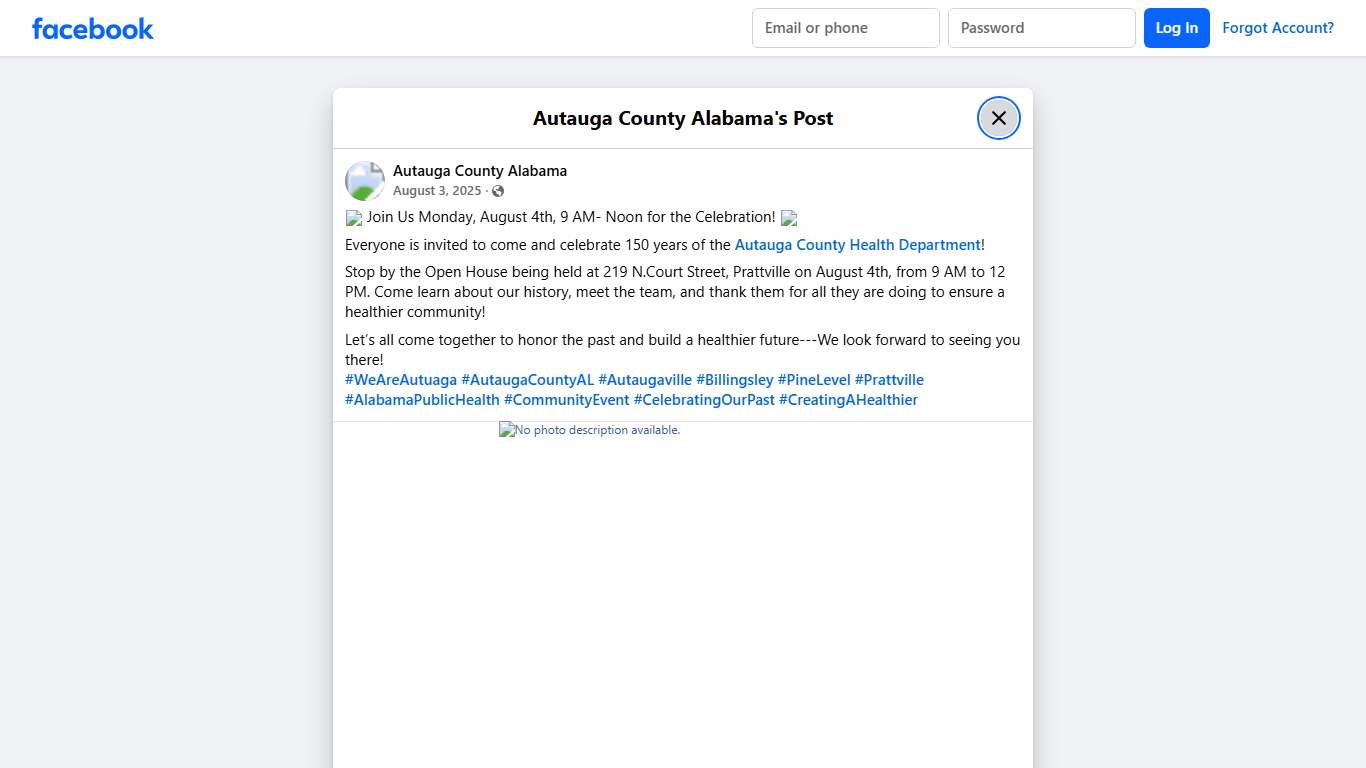The image size is (1366, 768).
Task: Open Autauga County Alabama profile picture
Action: pos(365,181)
